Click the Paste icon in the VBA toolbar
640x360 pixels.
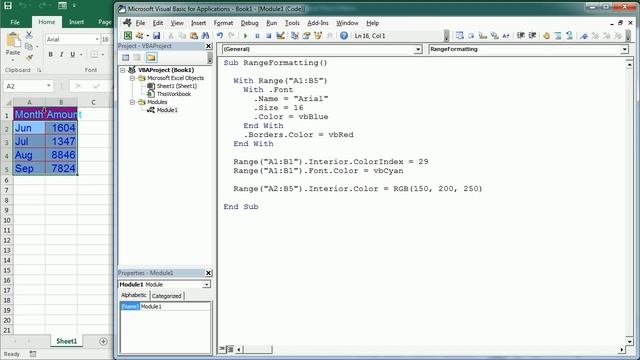pyautogui.click(x=194, y=36)
